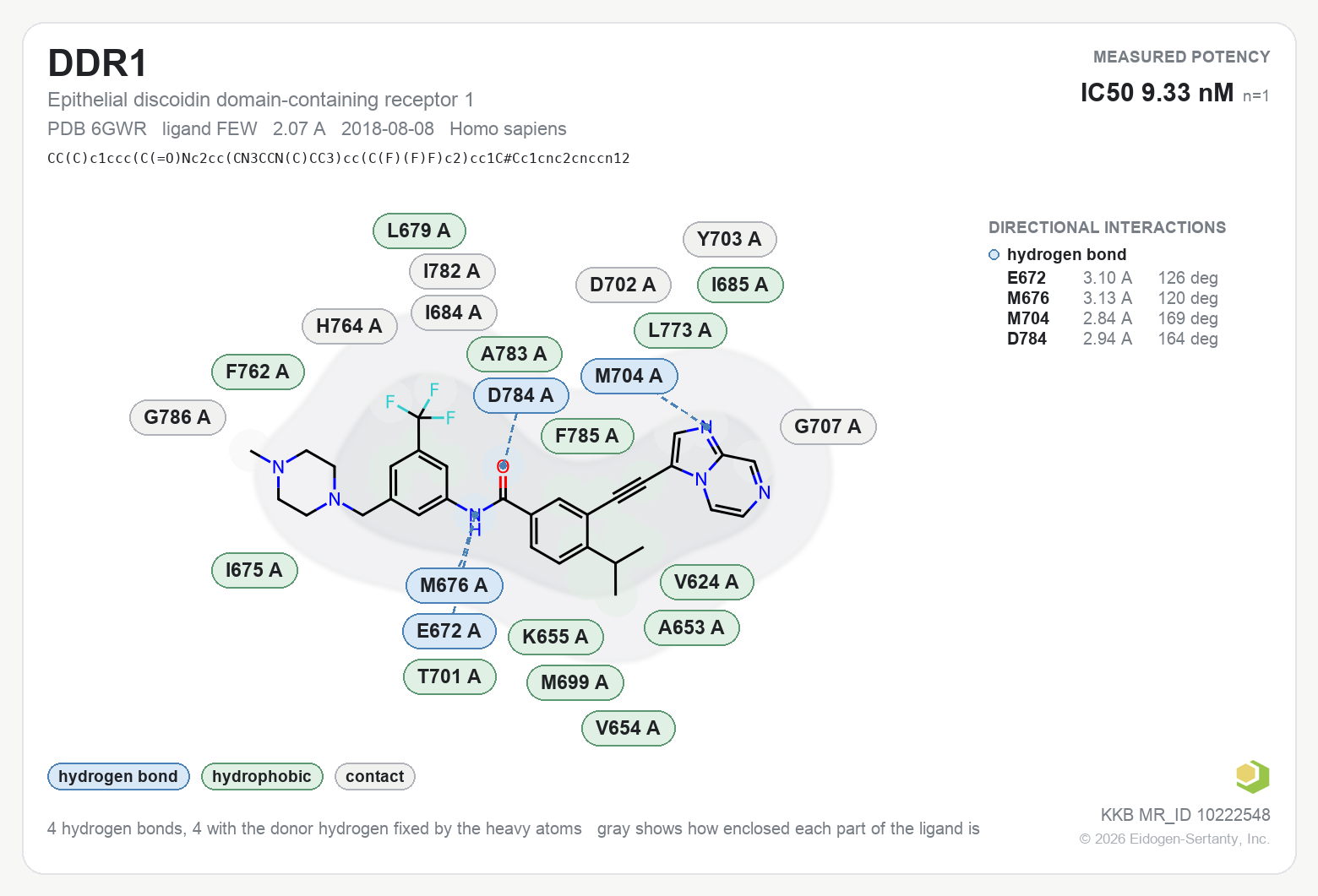The height and width of the screenshot is (896, 1318).
Task: Click the DDR1 title heading
Action: click(98, 63)
